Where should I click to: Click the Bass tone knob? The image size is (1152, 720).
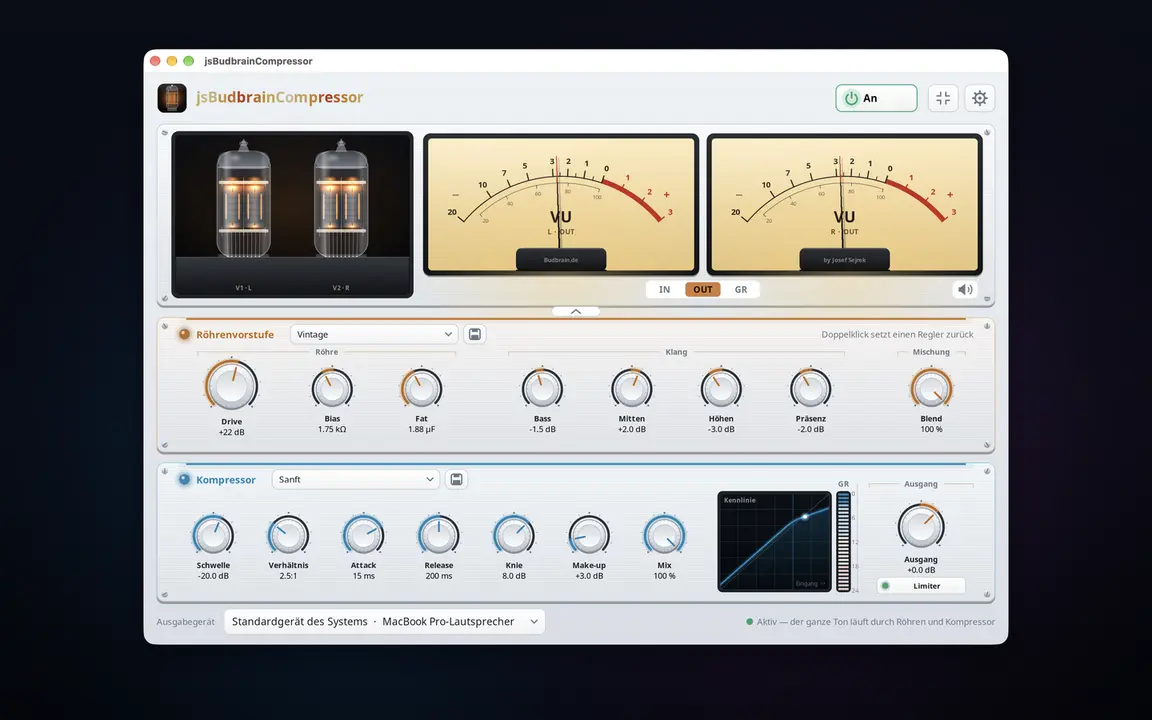tap(542, 389)
